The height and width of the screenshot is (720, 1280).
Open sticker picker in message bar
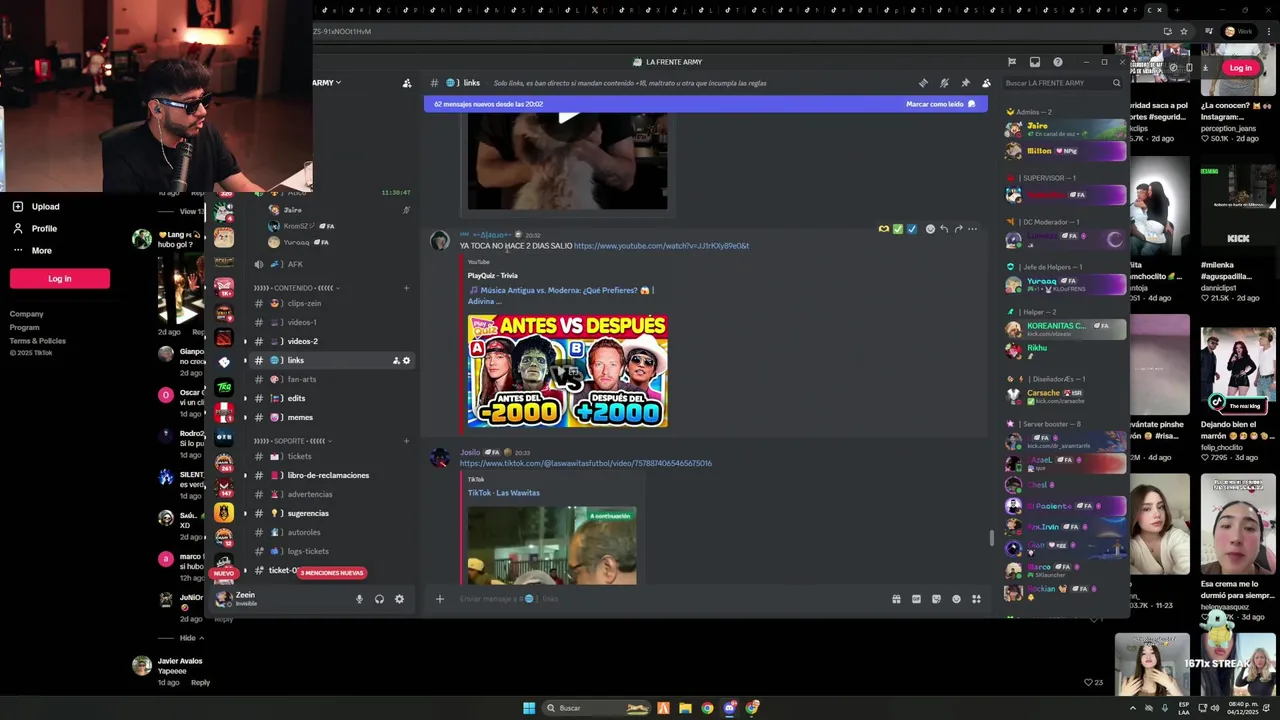(x=936, y=599)
